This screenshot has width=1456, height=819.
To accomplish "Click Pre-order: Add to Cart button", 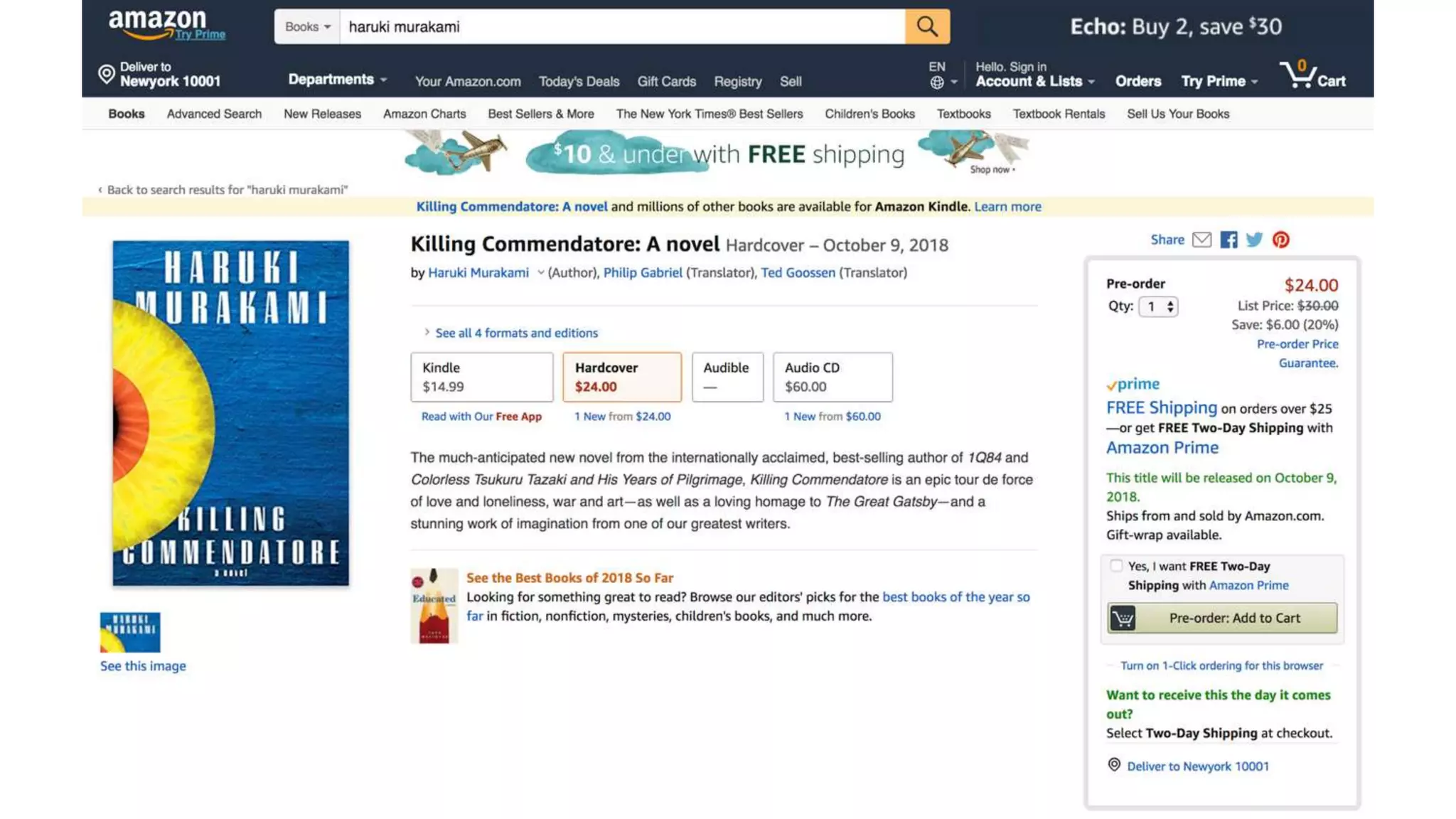I will coord(1221,618).
